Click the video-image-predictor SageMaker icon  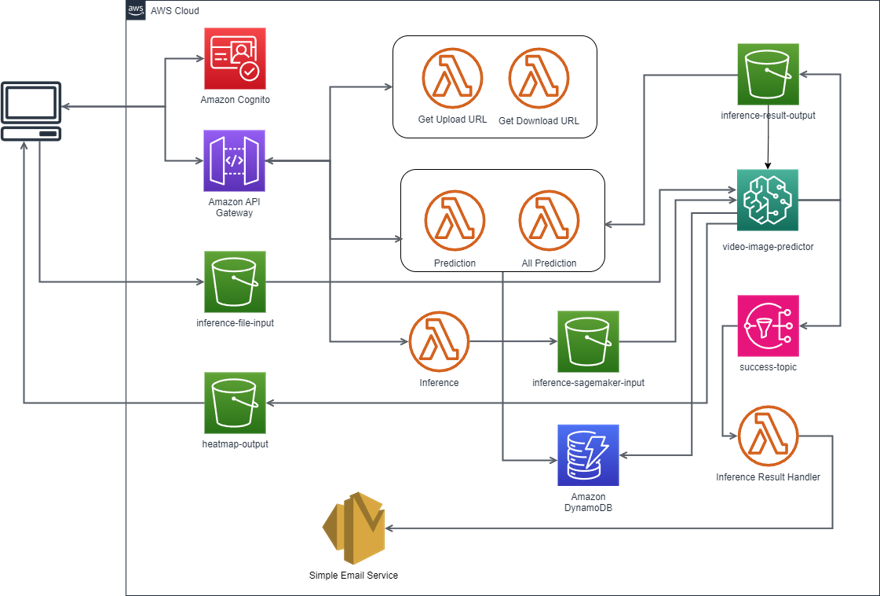point(768,200)
